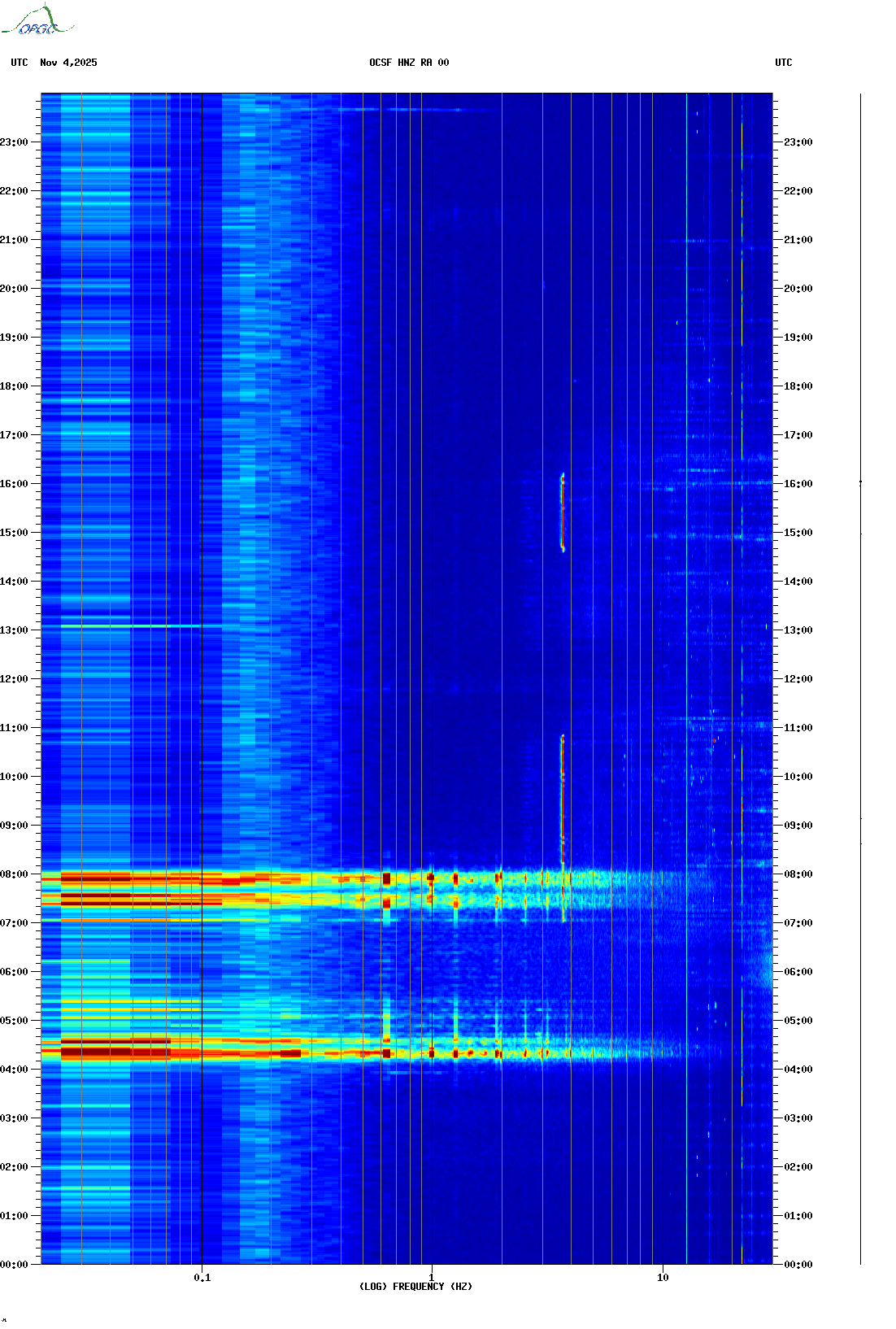Click the 10 frequency axis tick label

click(663, 1278)
